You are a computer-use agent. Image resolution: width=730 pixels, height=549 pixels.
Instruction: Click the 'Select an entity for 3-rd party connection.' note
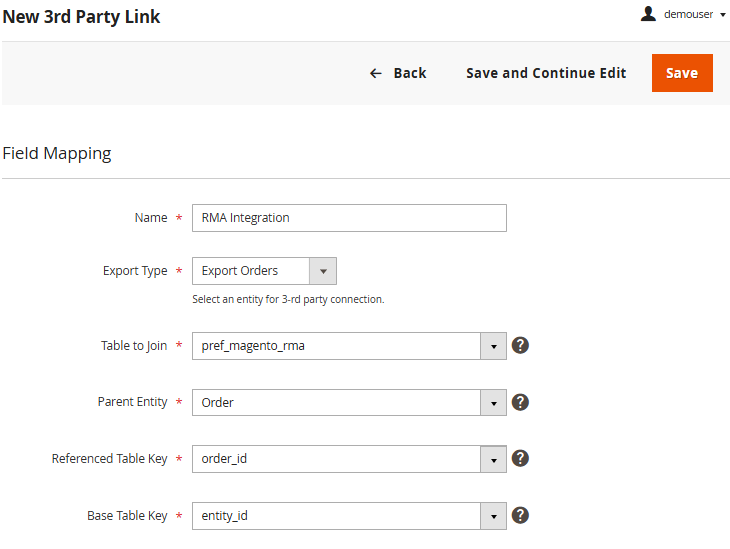288,299
